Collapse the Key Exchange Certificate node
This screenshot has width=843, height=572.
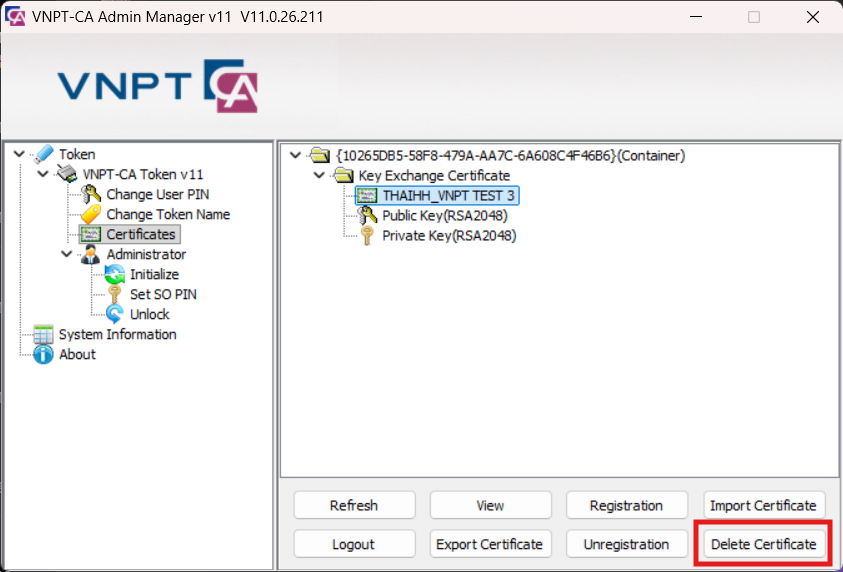pyautogui.click(x=319, y=175)
